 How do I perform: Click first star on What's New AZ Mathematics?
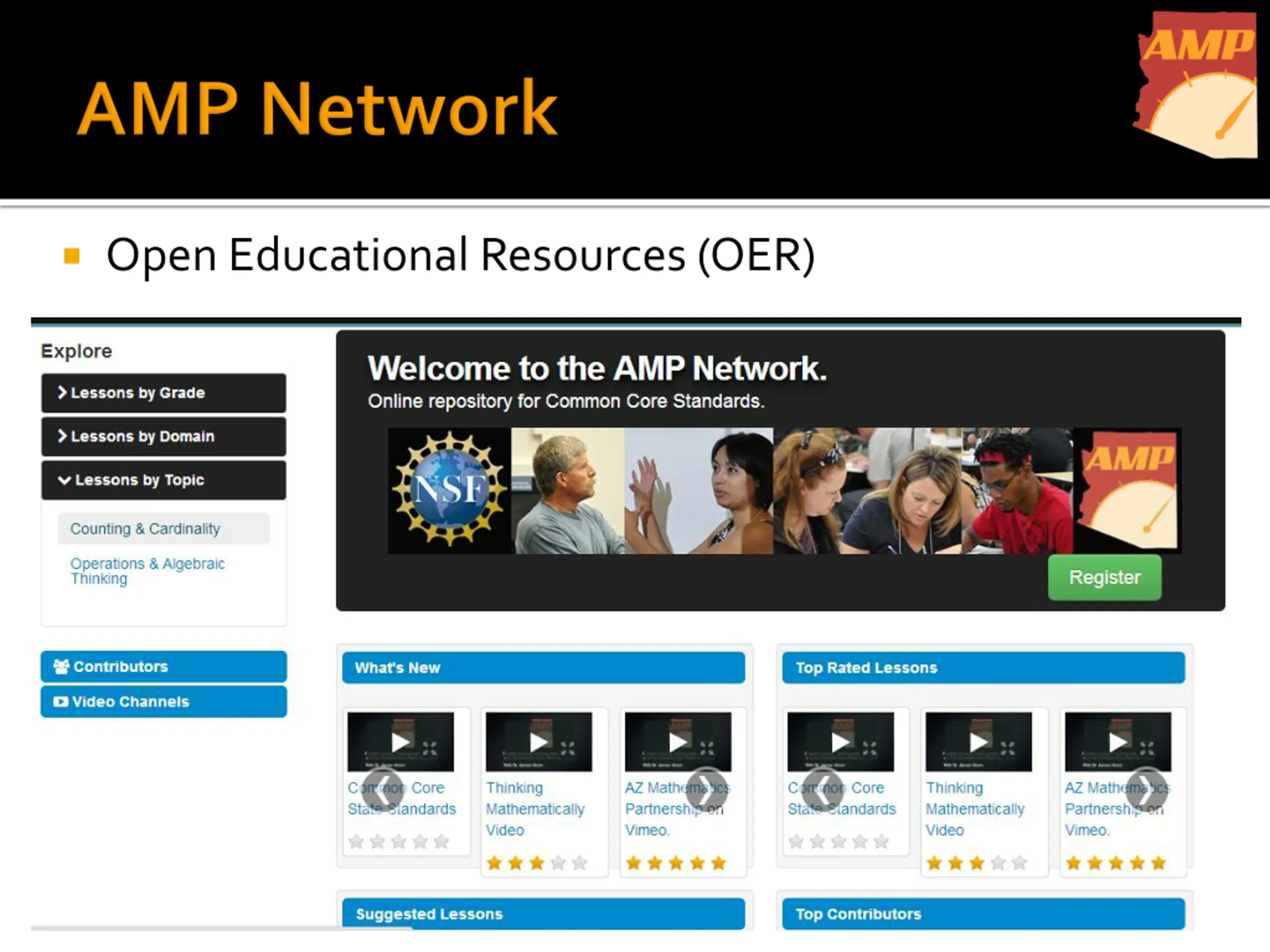click(634, 863)
